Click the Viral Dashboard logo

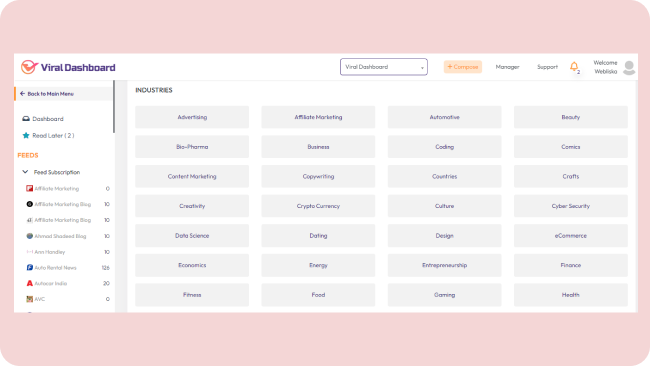[68, 67]
